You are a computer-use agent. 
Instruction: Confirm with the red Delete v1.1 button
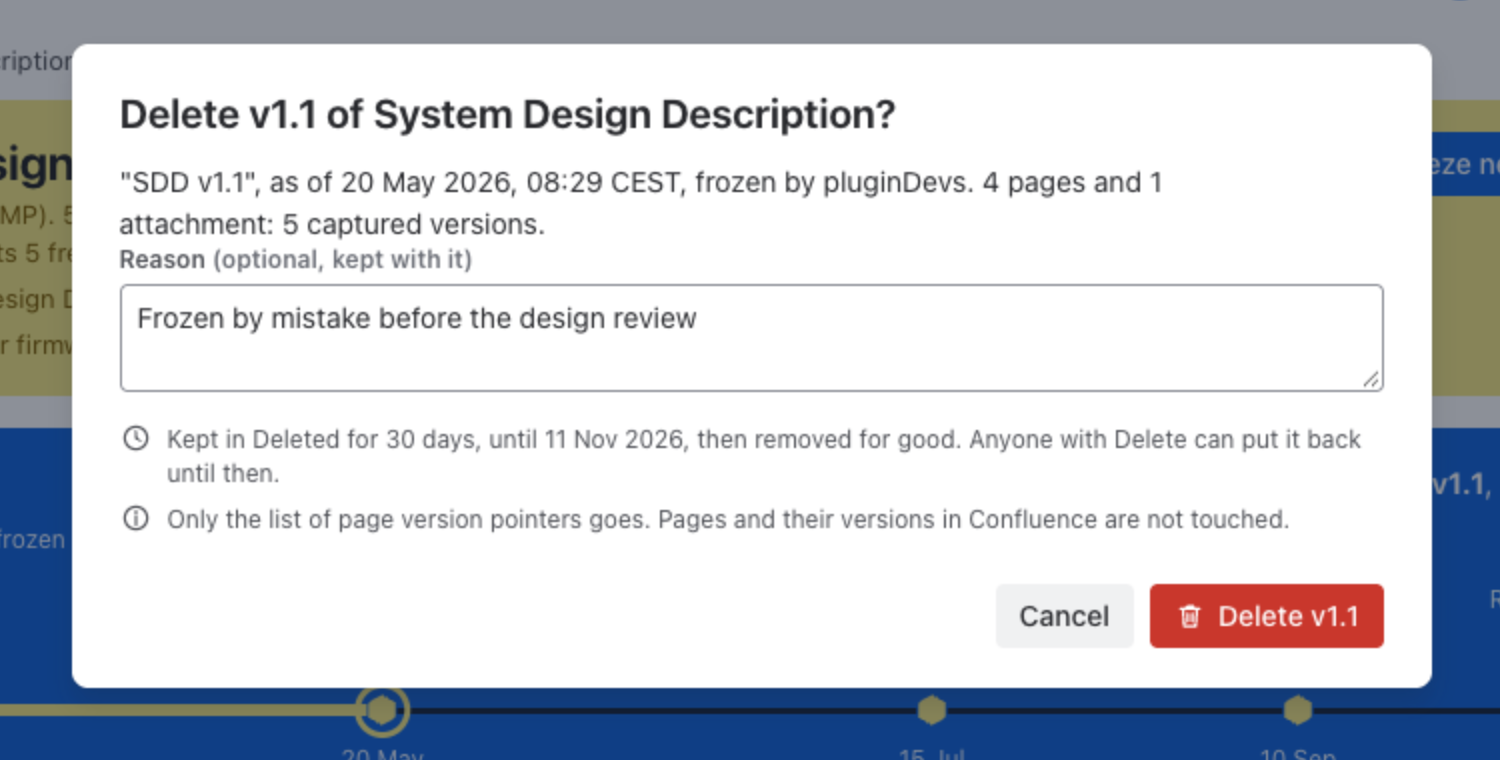coord(1267,616)
